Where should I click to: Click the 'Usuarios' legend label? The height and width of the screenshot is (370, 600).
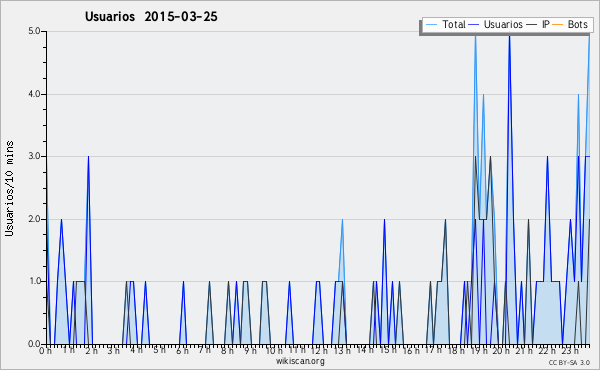(x=503, y=24)
